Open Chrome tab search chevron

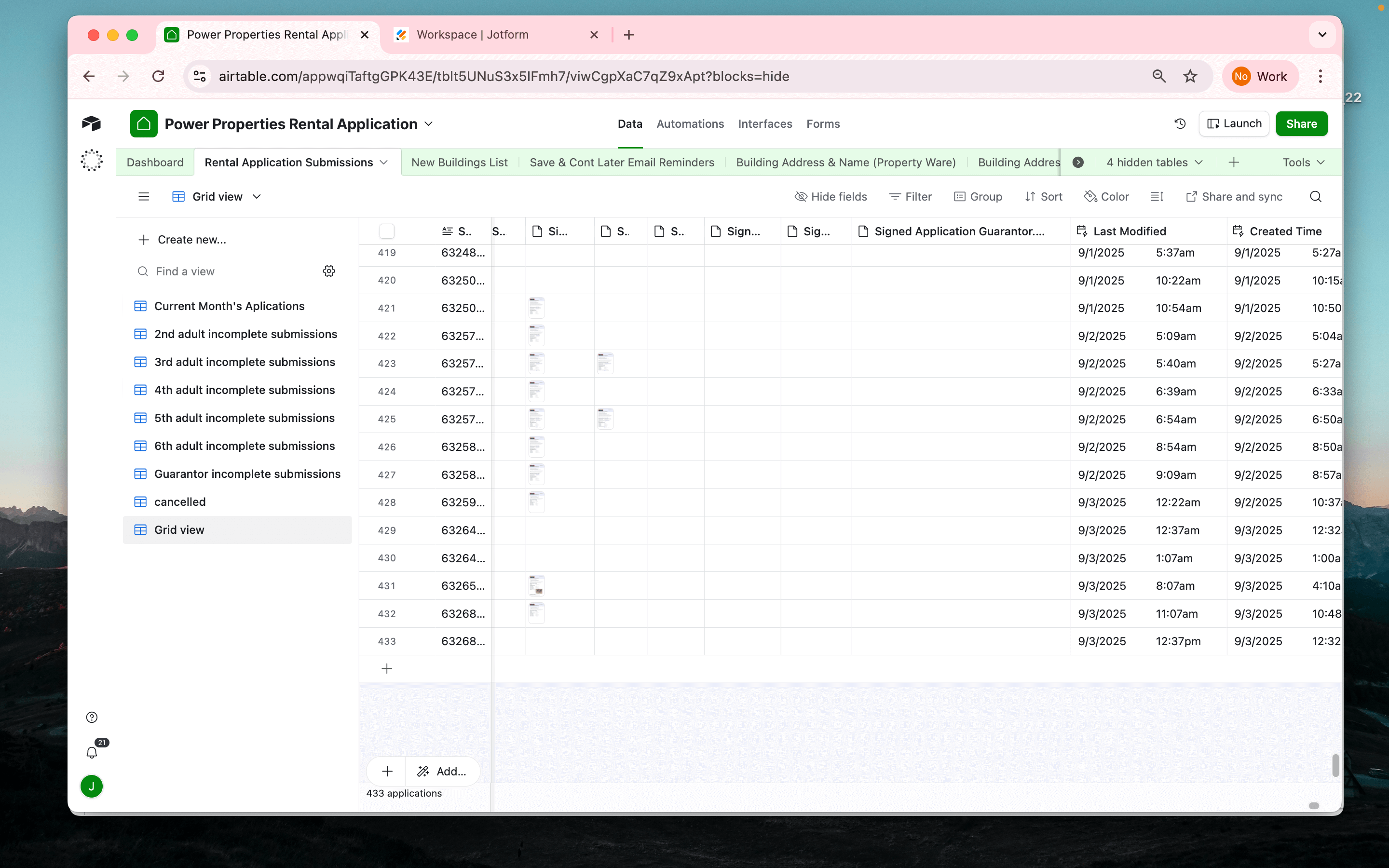(1322, 35)
